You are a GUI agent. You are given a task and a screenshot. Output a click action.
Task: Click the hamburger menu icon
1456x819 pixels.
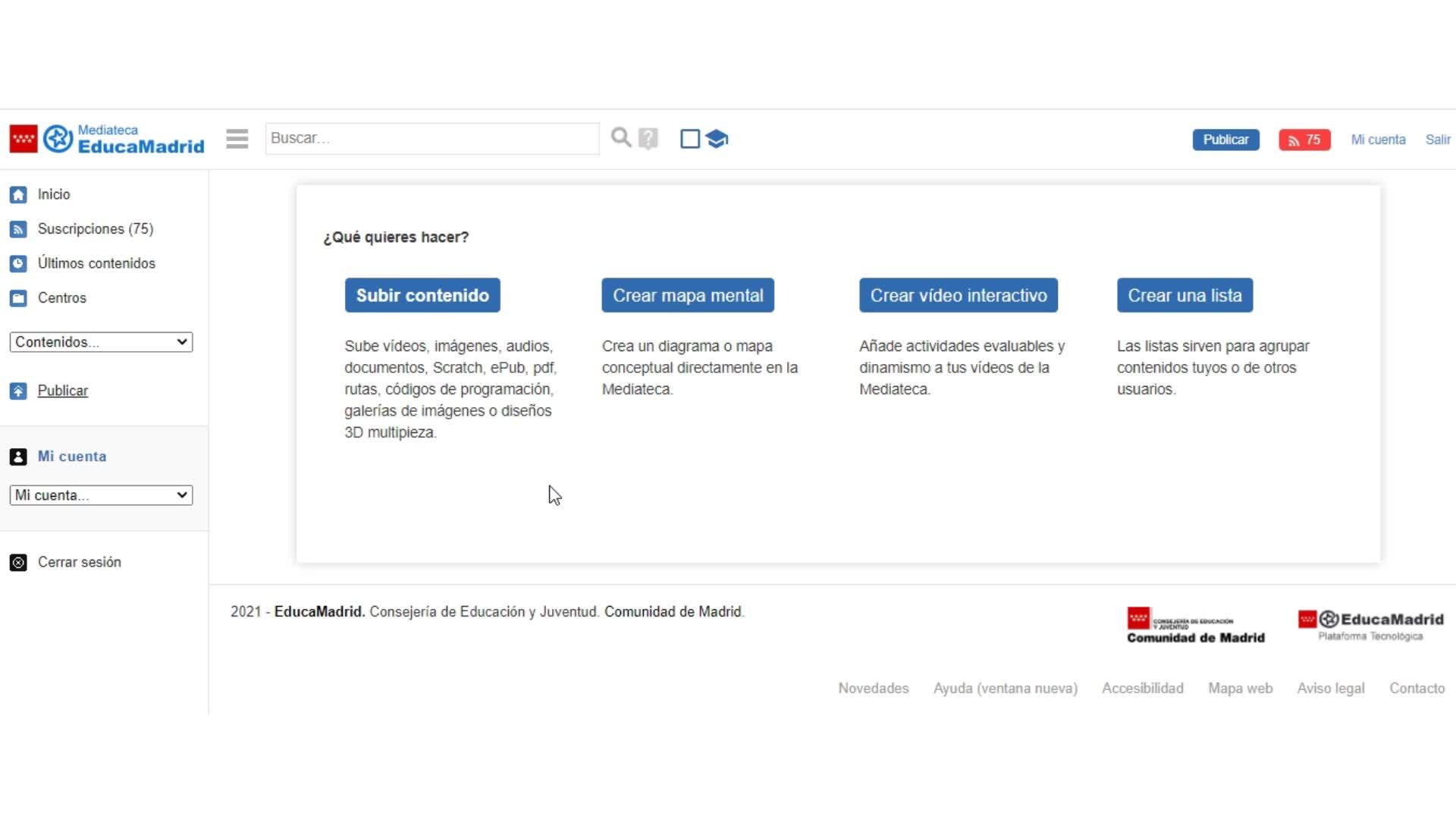point(237,139)
